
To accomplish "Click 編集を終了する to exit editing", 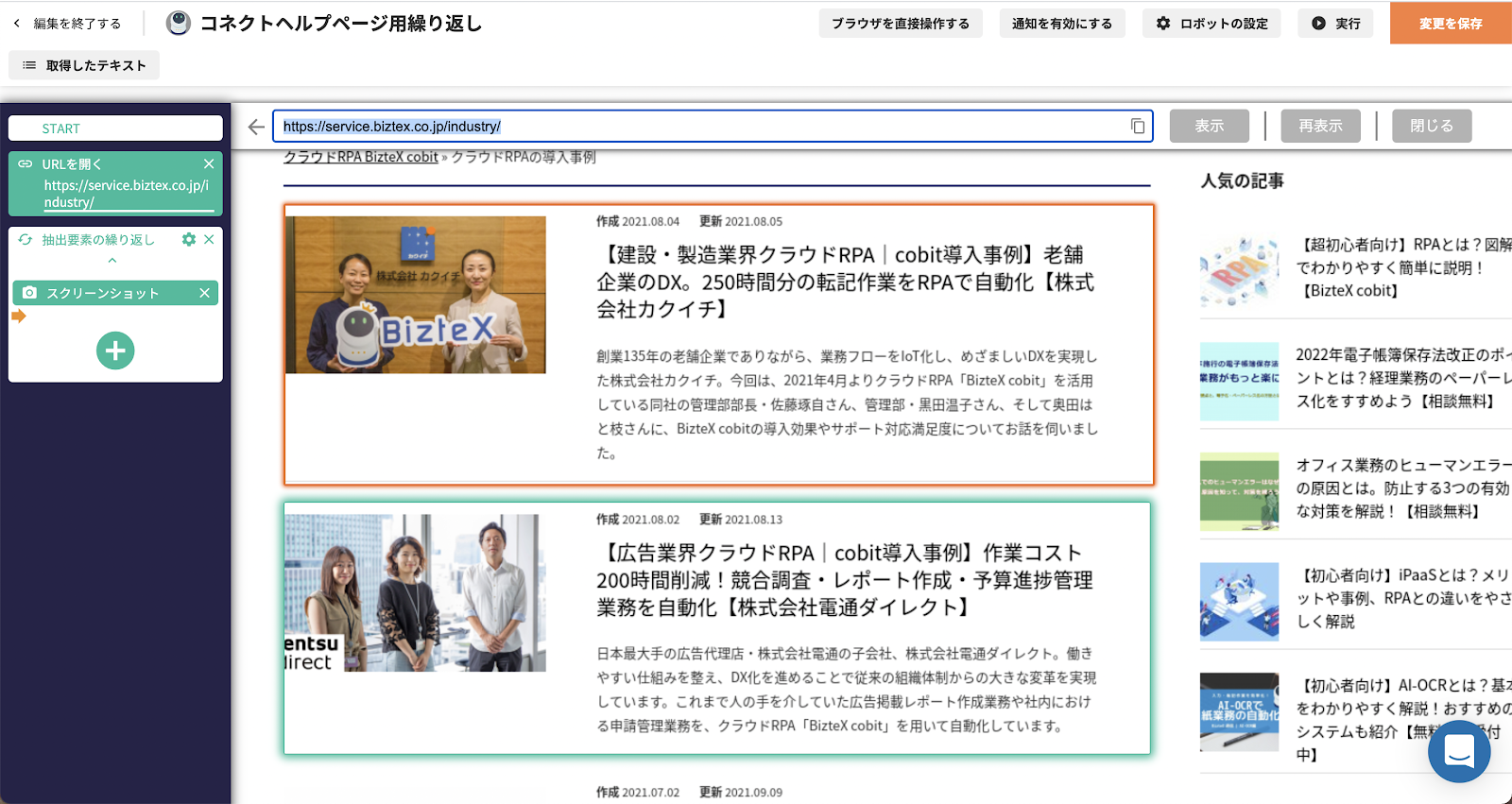I will tap(77, 24).
